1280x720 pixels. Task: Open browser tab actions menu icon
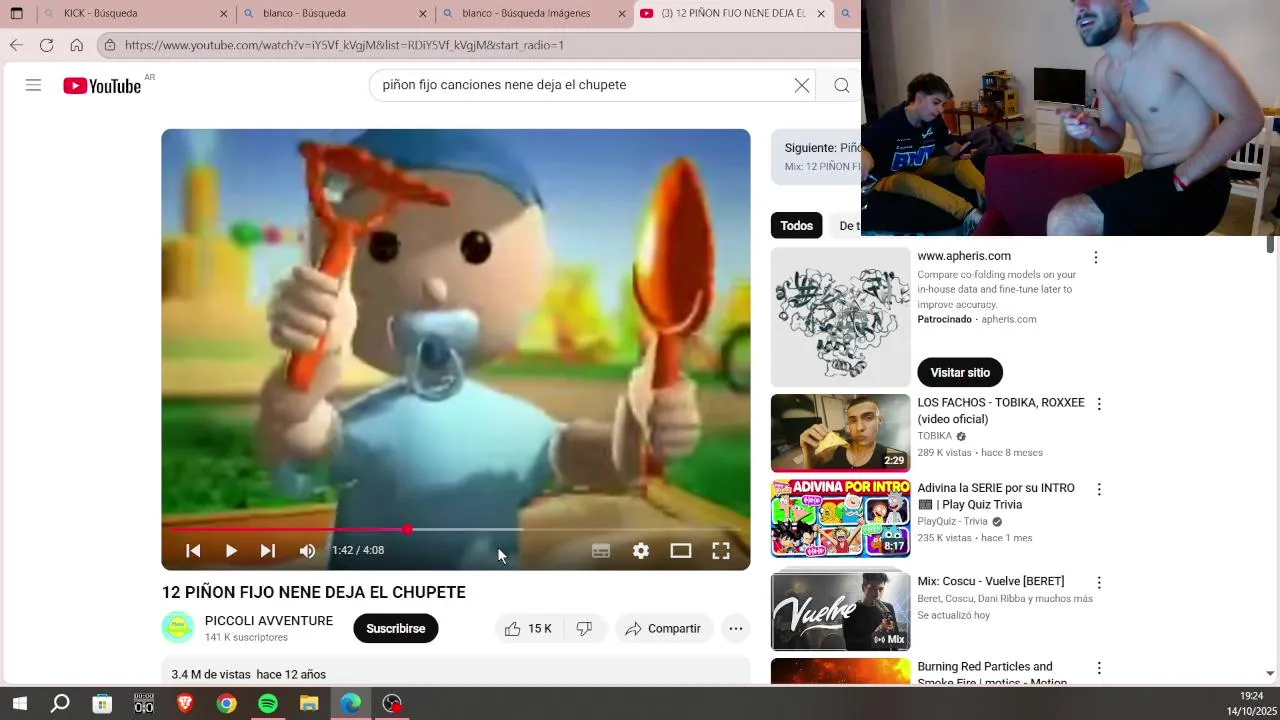coord(16,14)
